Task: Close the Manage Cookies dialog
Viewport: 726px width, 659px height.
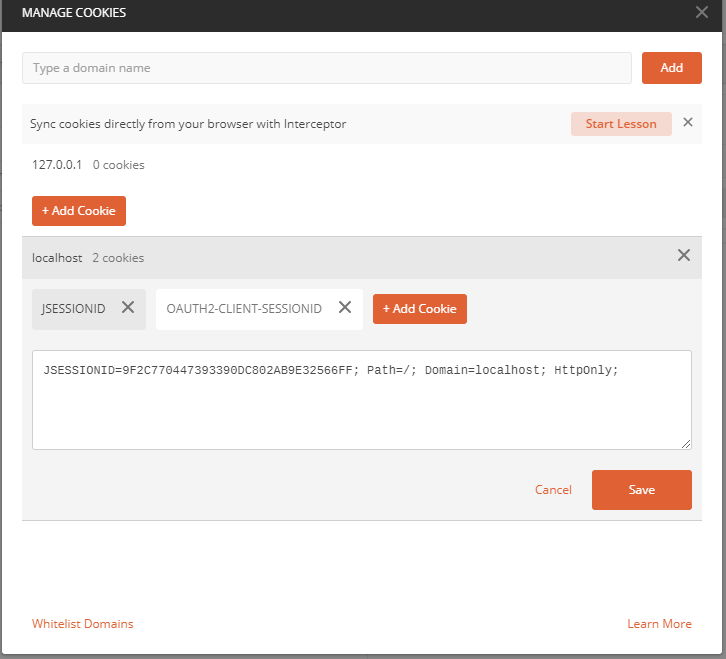Action: (701, 12)
